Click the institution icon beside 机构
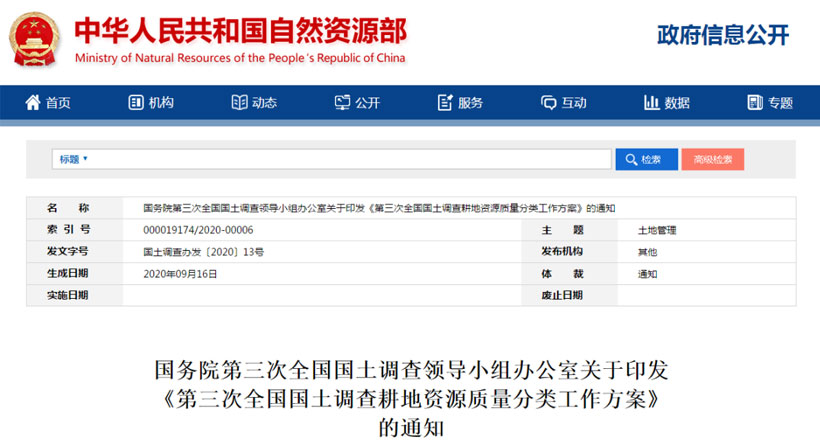This screenshot has height=440, width=820. coord(135,103)
